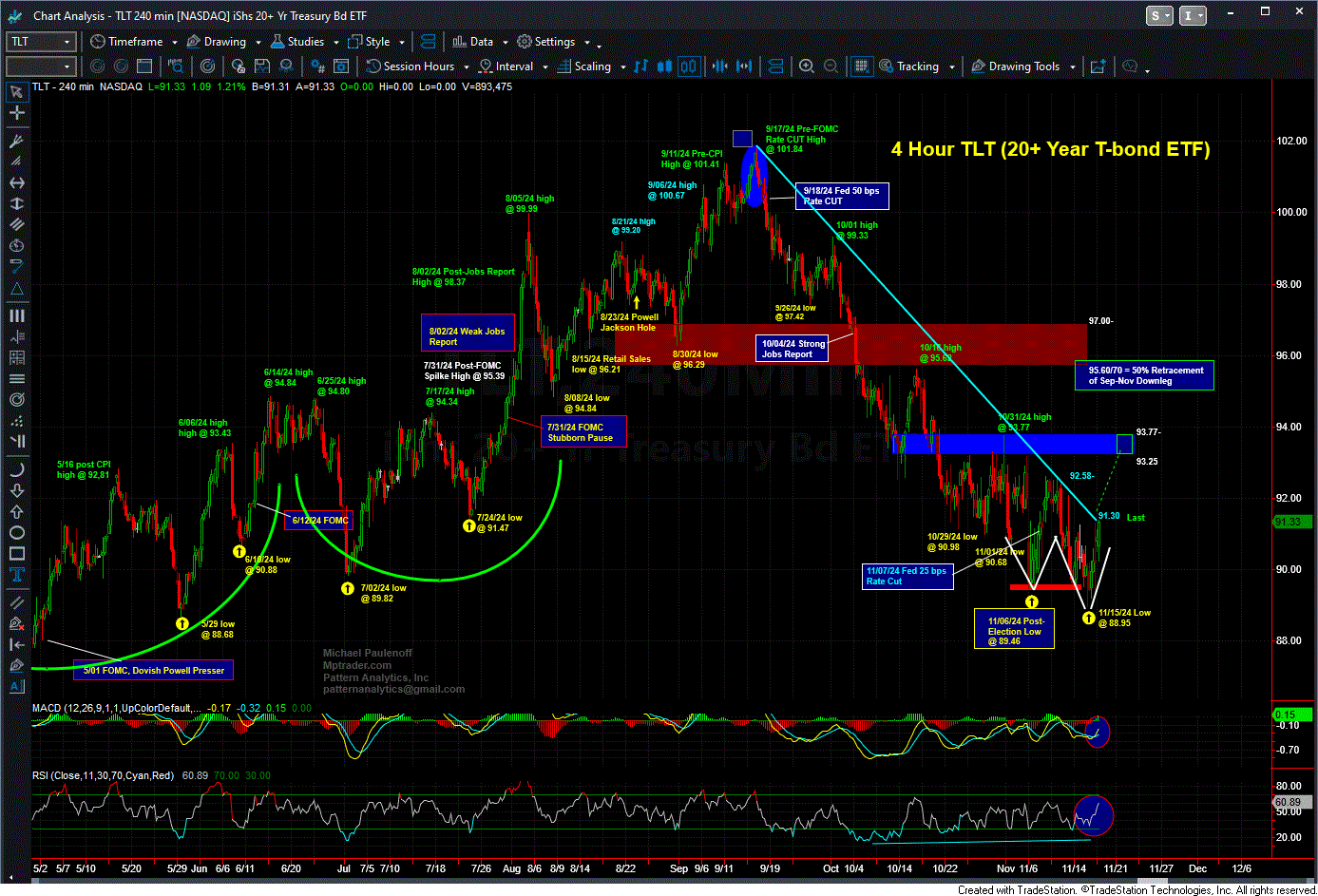Select the crosshair cursor tool
The height and width of the screenshot is (896, 1318).
pos(16,113)
